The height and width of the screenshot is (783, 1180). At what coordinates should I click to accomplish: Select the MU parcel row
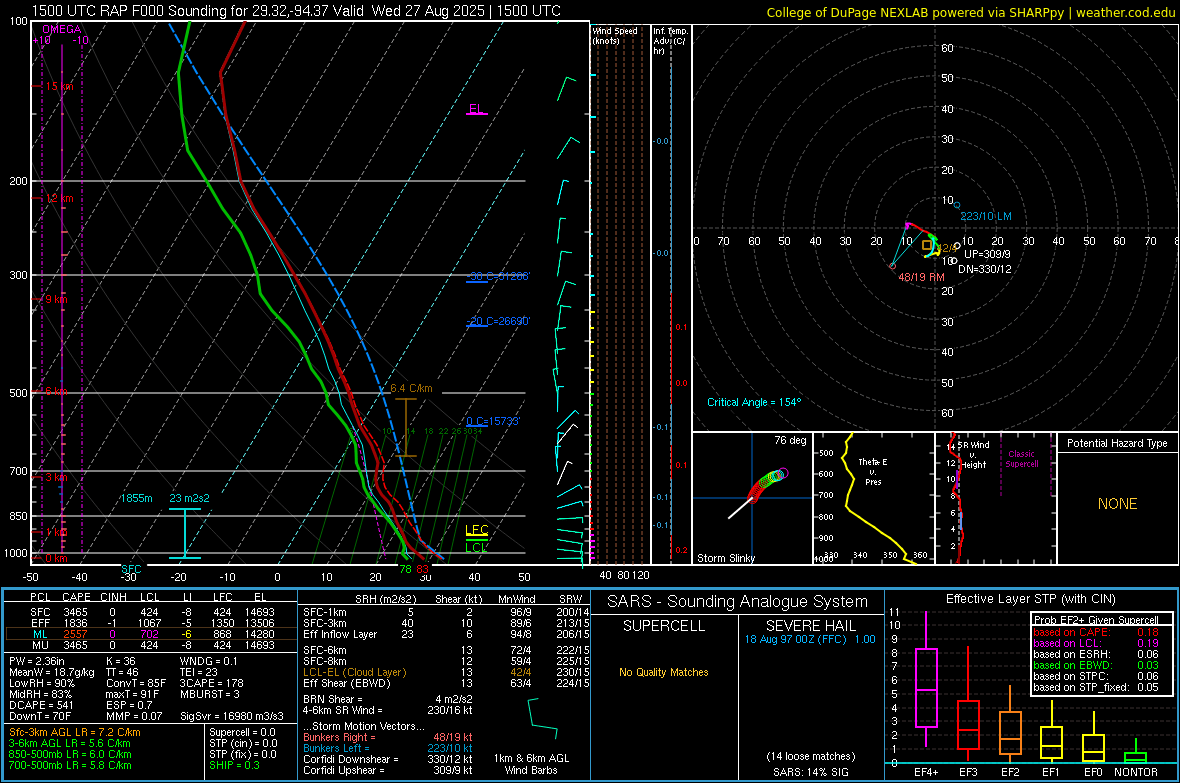coord(151,645)
